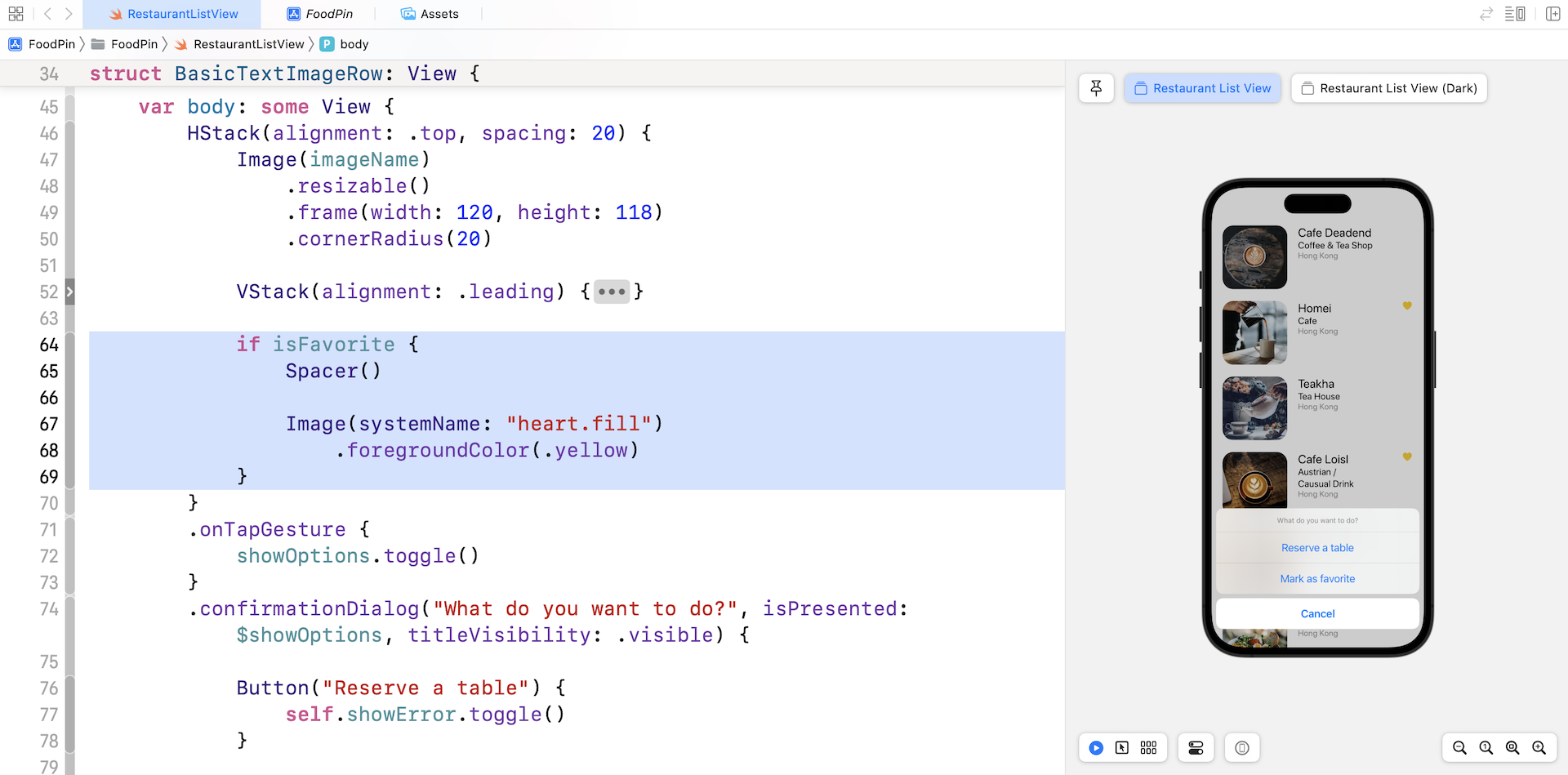
Task: Open preview variants grid
Action: [x=1148, y=748]
